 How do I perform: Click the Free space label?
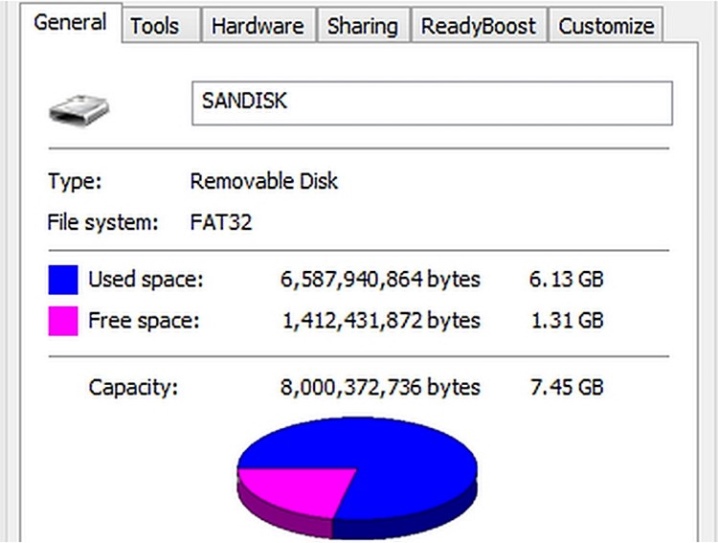[x=144, y=320]
